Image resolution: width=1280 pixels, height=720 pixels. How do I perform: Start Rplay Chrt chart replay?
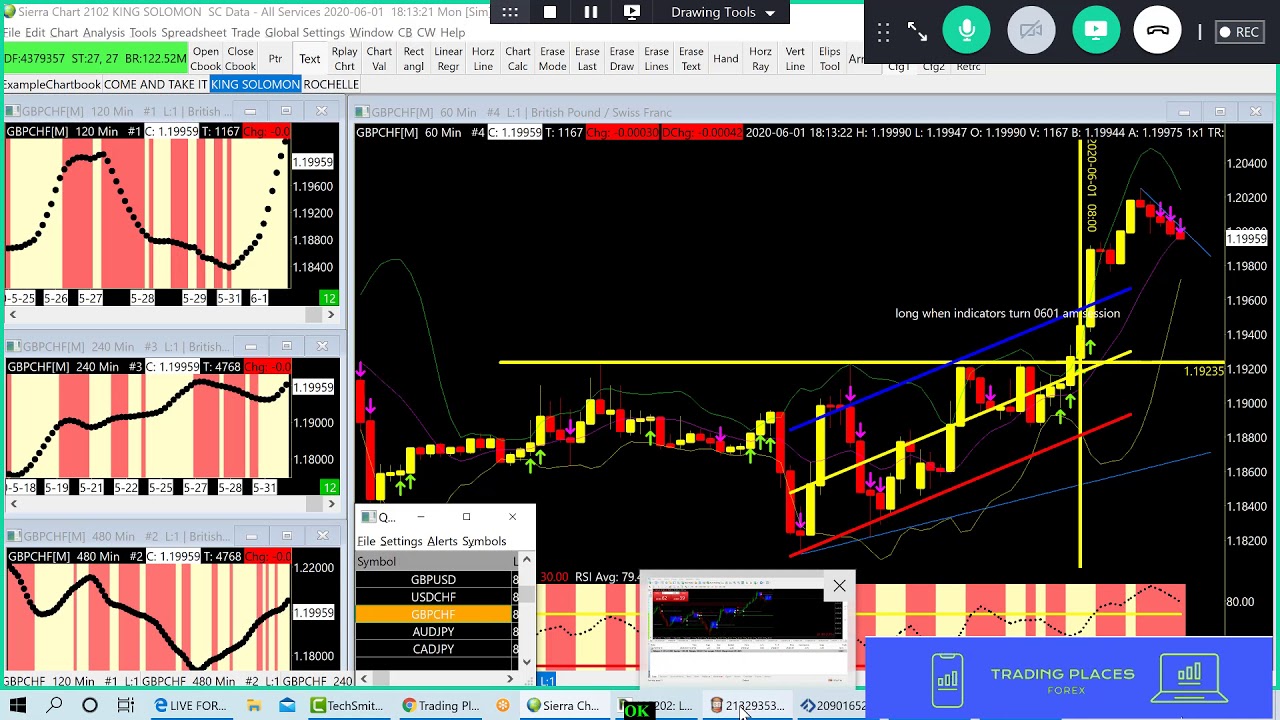coord(344,59)
